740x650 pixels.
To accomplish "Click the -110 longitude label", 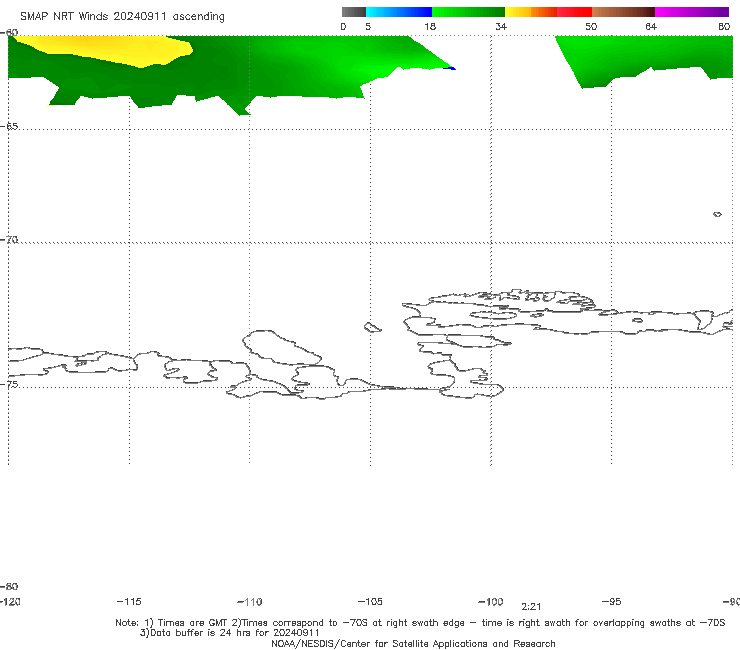I will pos(250,602).
